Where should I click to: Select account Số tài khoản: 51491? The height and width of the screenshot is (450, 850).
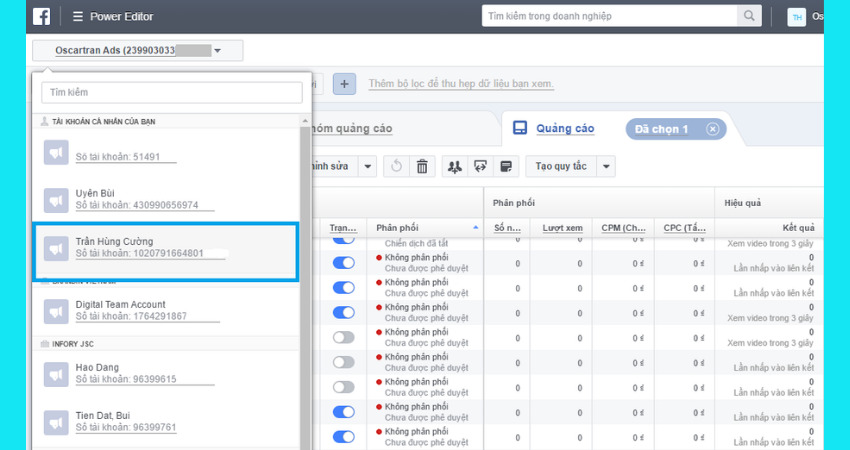pos(166,152)
